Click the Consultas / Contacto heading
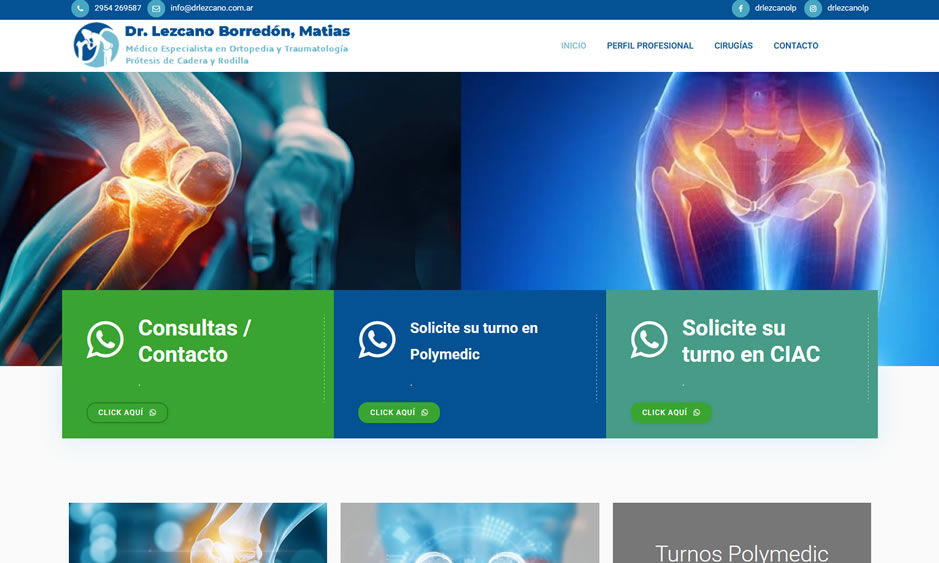This screenshot has width=939, height=563. coord(195,341)
